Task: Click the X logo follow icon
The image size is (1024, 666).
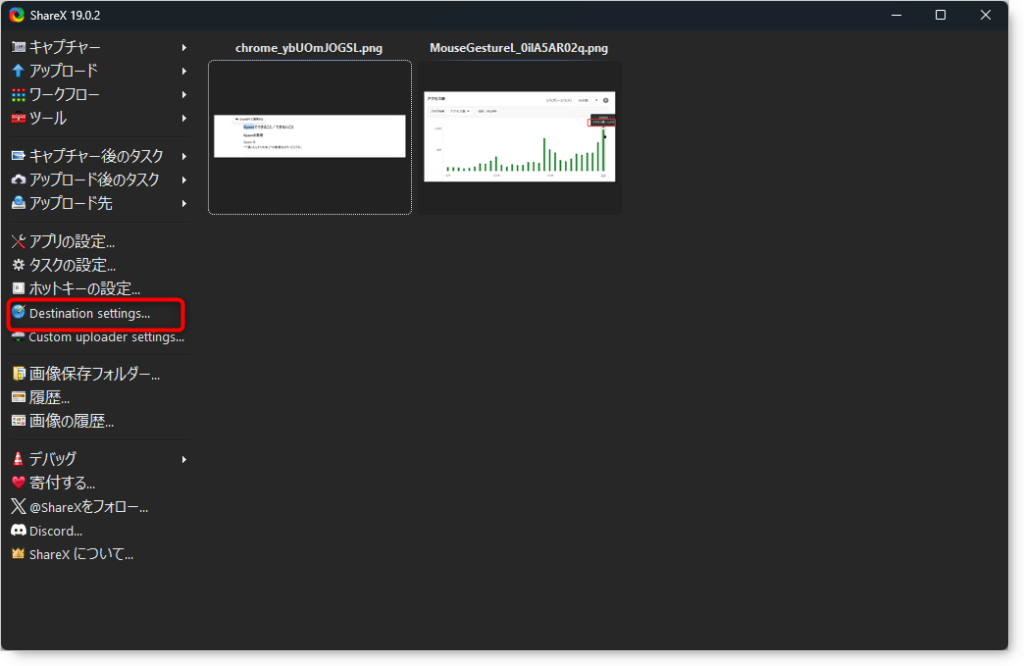Action: (x=18, y=507)
